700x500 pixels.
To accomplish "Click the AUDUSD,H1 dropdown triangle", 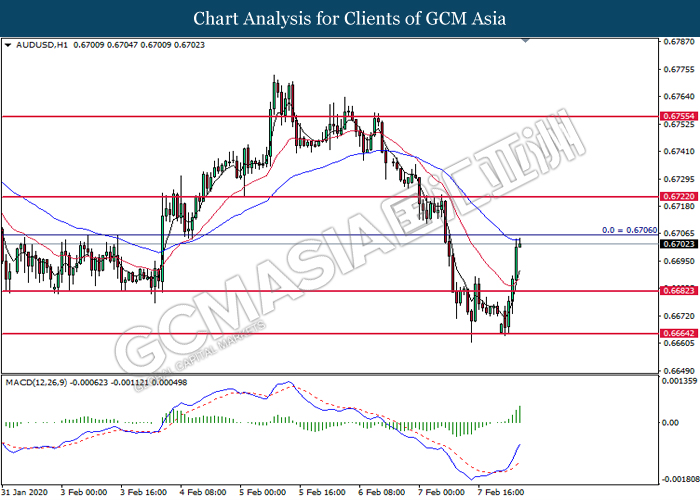I will pos(8,45).
